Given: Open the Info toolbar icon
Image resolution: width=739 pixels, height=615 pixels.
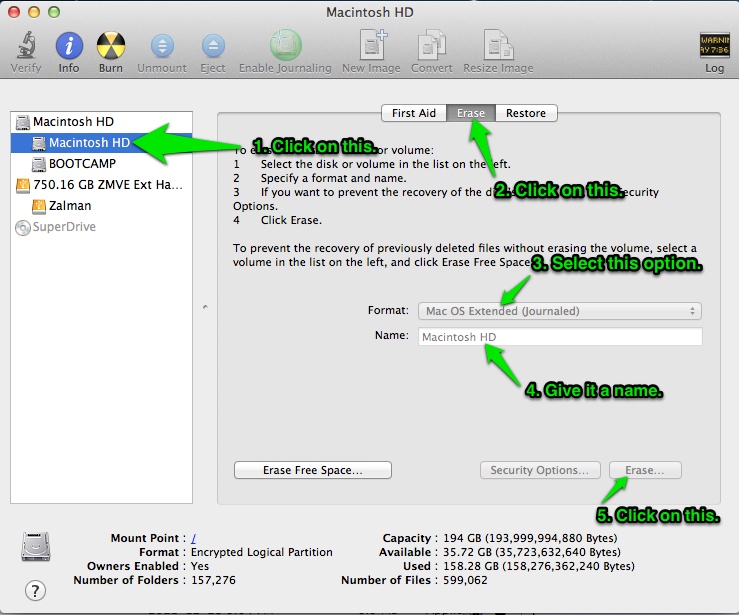Looking at the screenshot, I should (x=69, y=46).
